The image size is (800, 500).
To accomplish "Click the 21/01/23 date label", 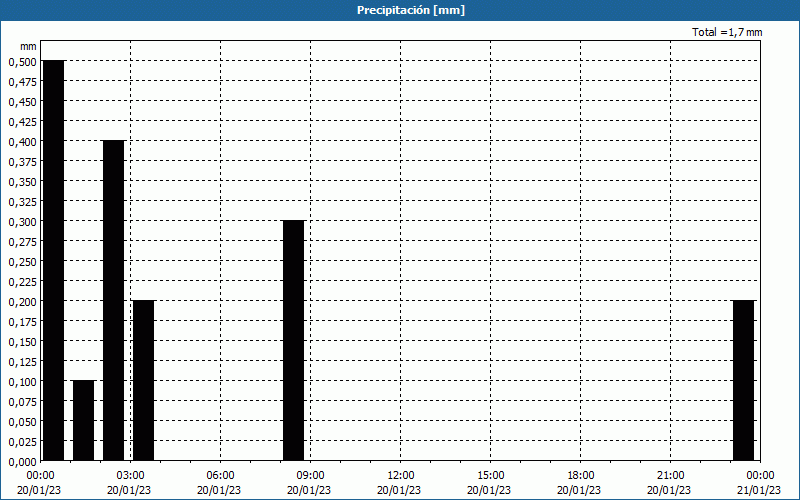I will tap(759, 490).
